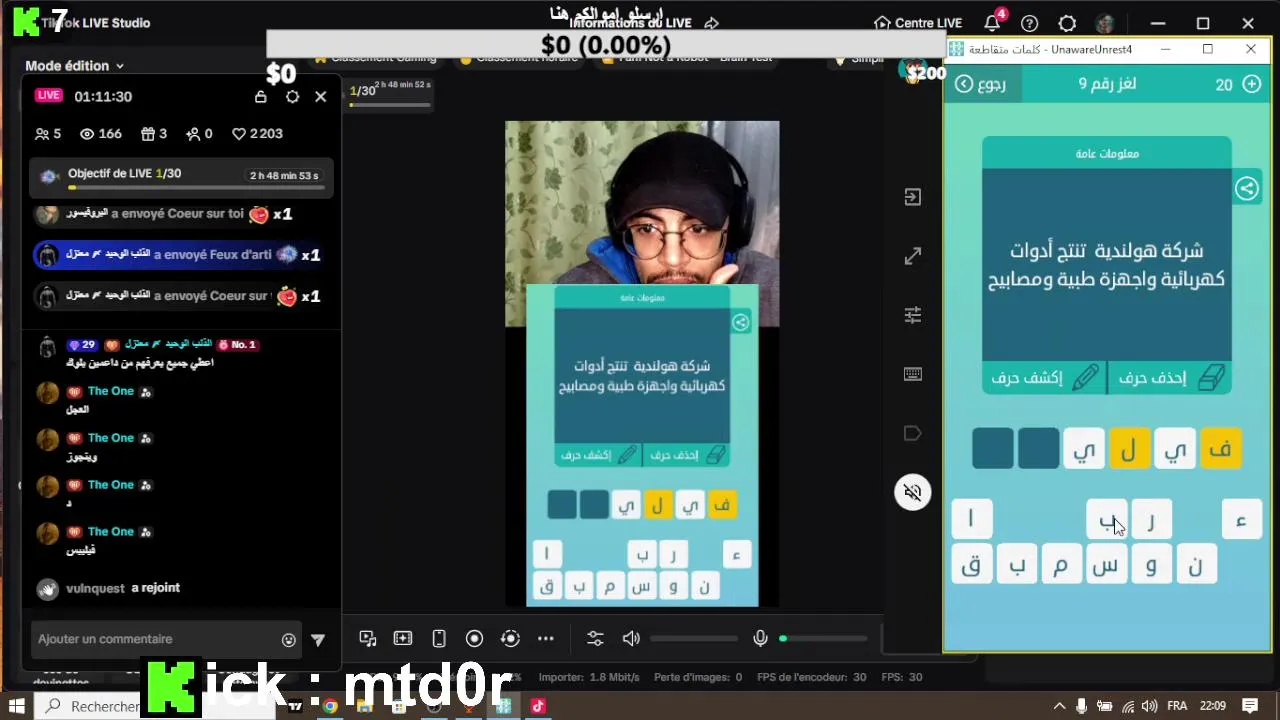Click the viewers count showing 5

(x=48, y=134)
